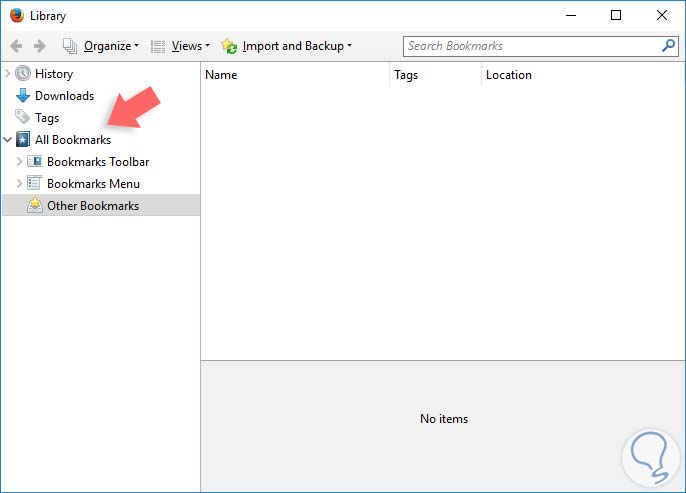Open the Import and Backup dropdown
The height and width of the screenshot is (493, 686).
(297, 46)
